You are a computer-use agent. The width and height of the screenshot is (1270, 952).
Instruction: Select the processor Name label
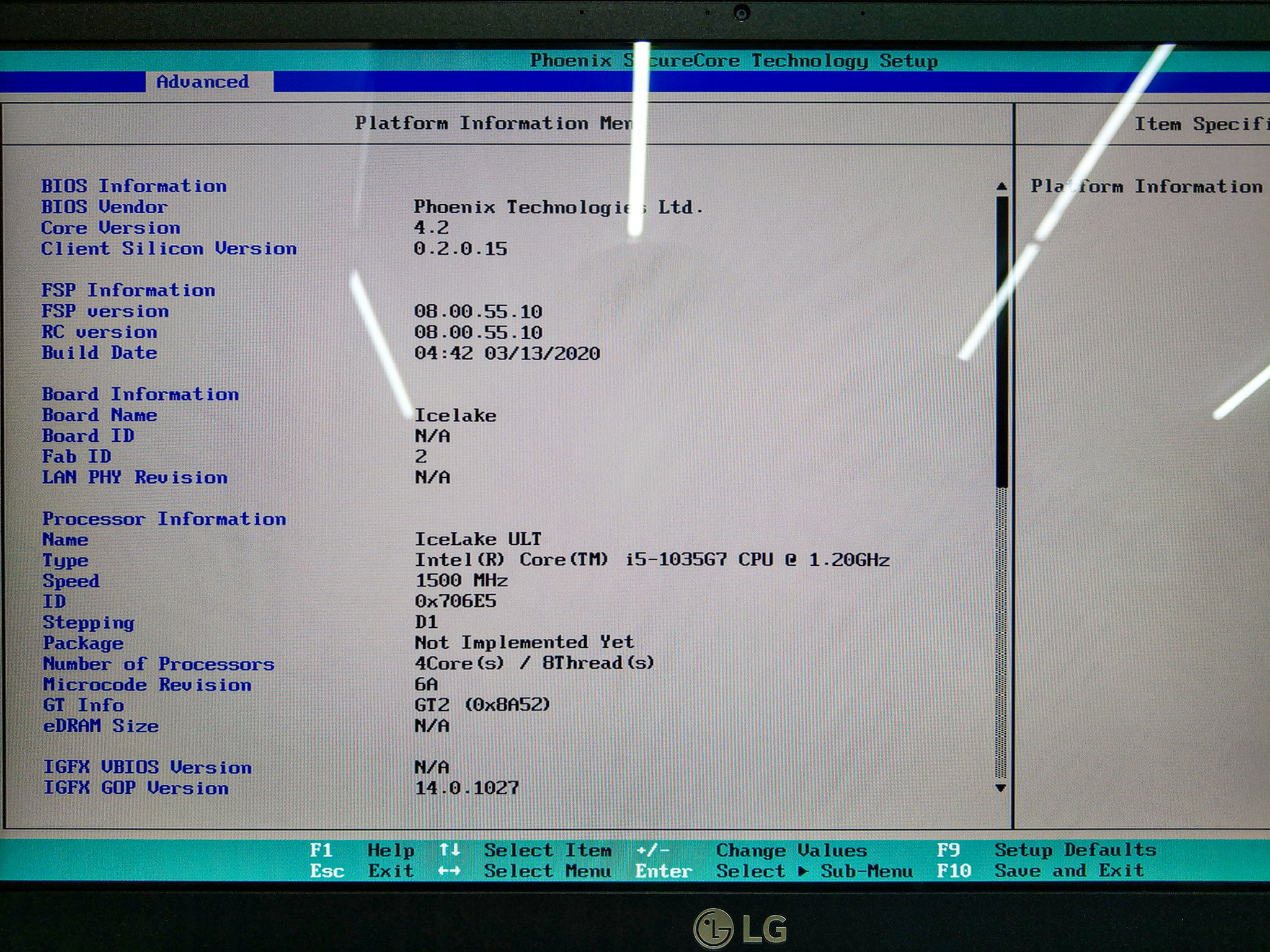point(65,540)
